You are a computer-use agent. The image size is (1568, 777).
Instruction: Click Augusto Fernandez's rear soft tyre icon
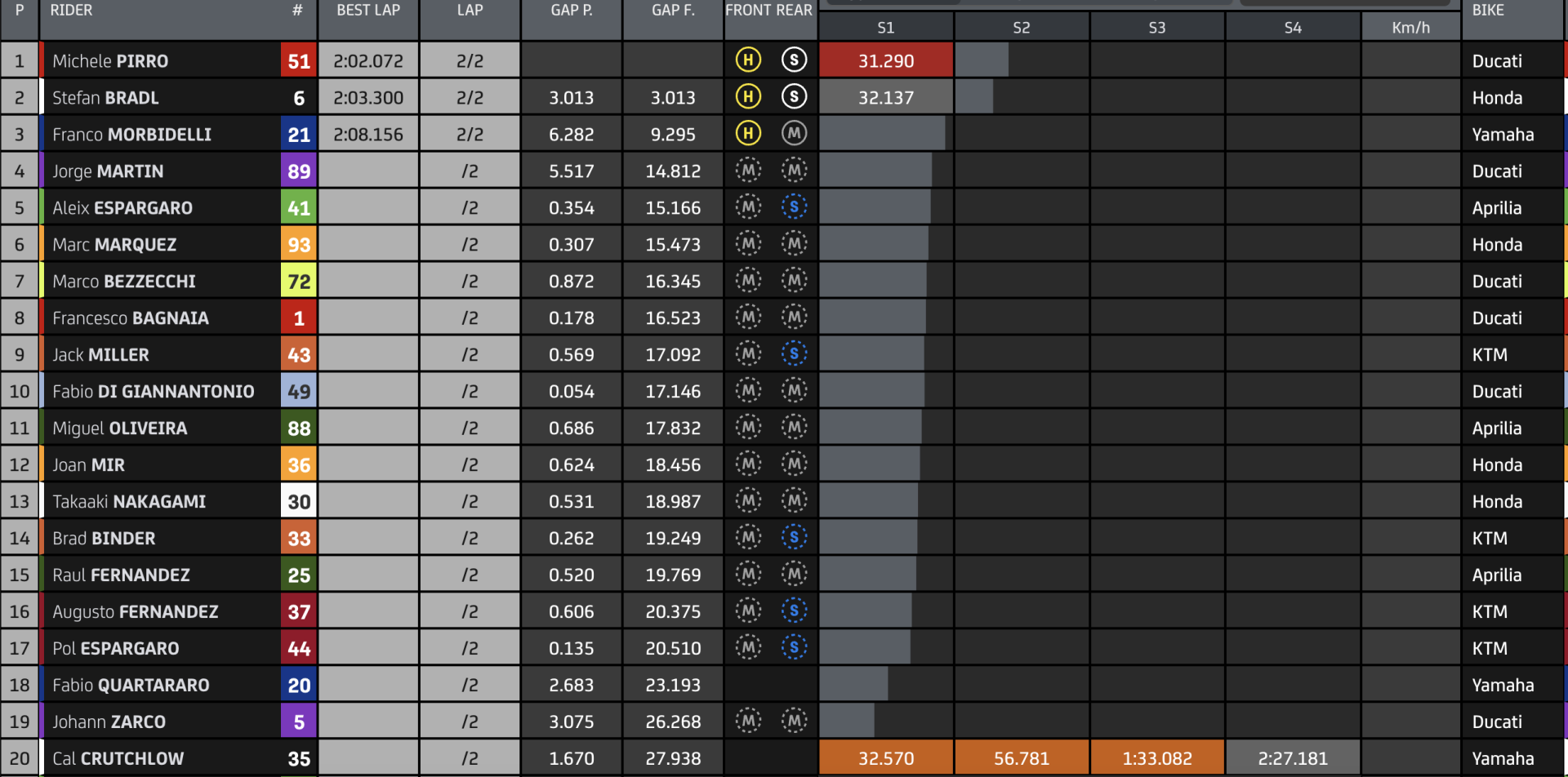(x=794, y=611)
